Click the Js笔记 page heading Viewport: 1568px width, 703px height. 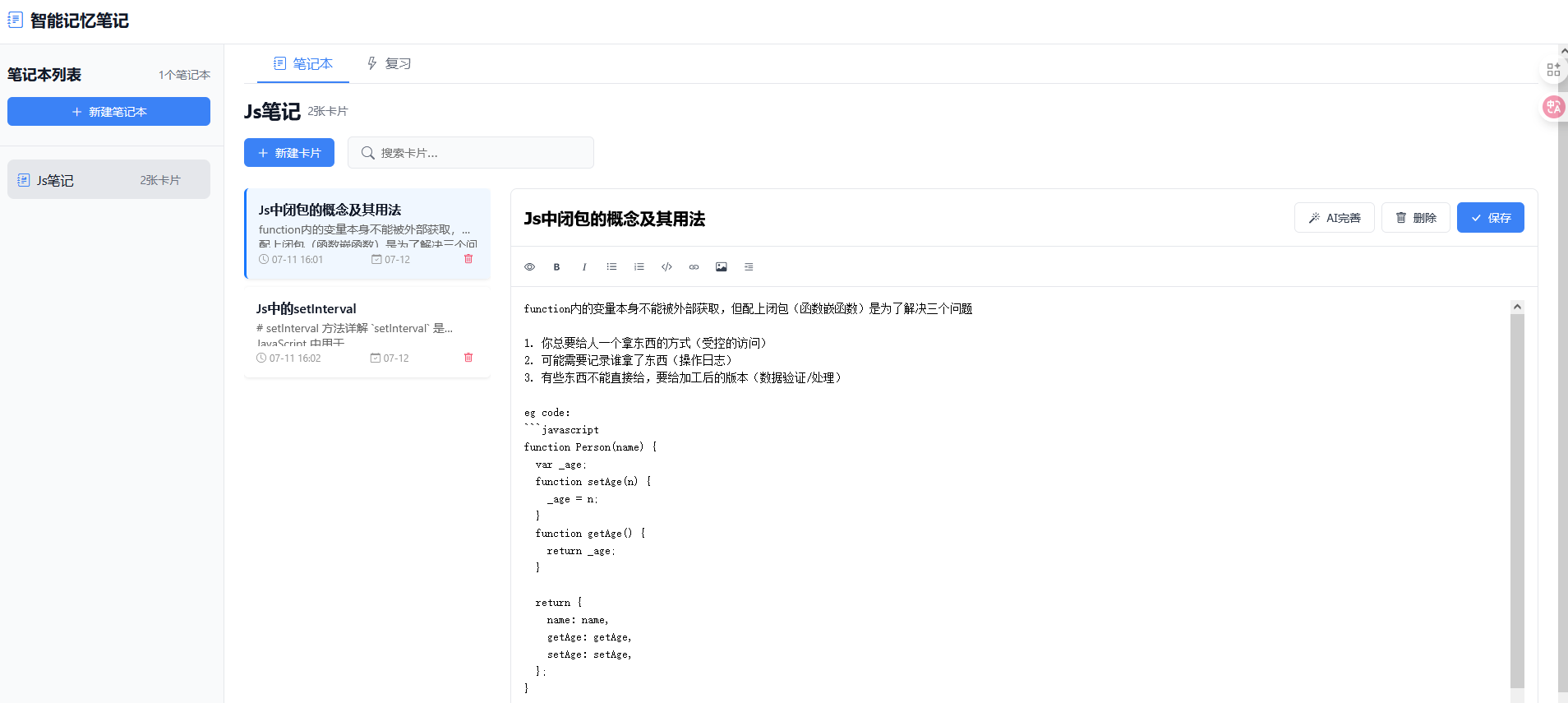272,111
